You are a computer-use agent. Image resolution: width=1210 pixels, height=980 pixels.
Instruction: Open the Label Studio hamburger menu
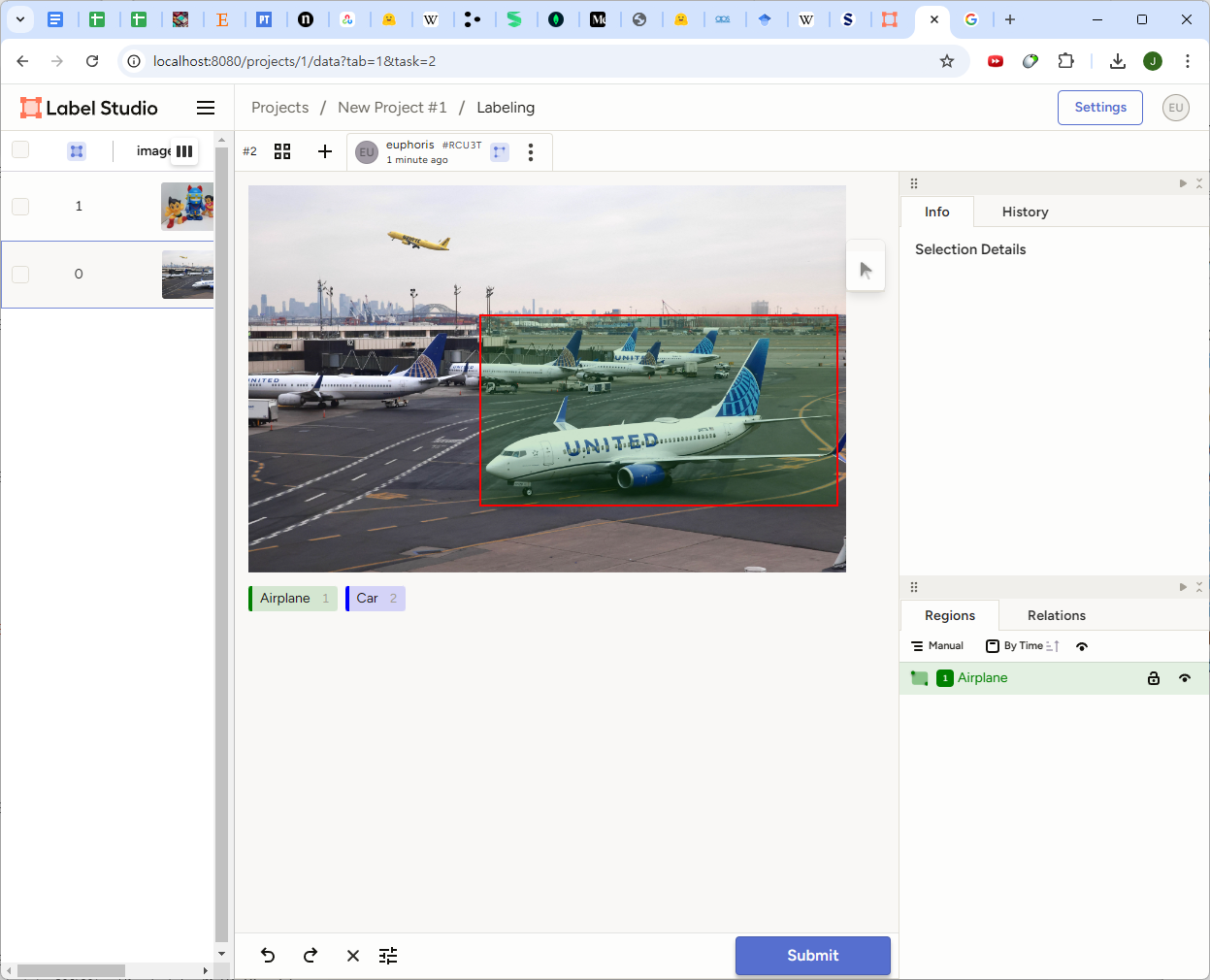(x=206, y=108)
